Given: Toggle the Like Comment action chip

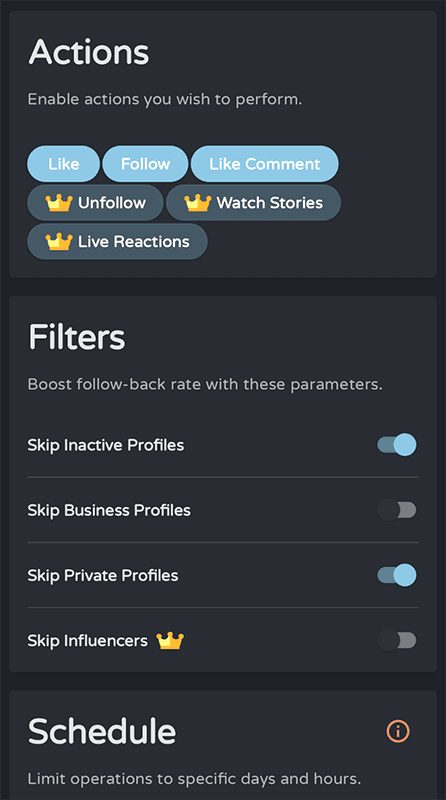Looking at the screenshot, I should click(x=265, y=164).
